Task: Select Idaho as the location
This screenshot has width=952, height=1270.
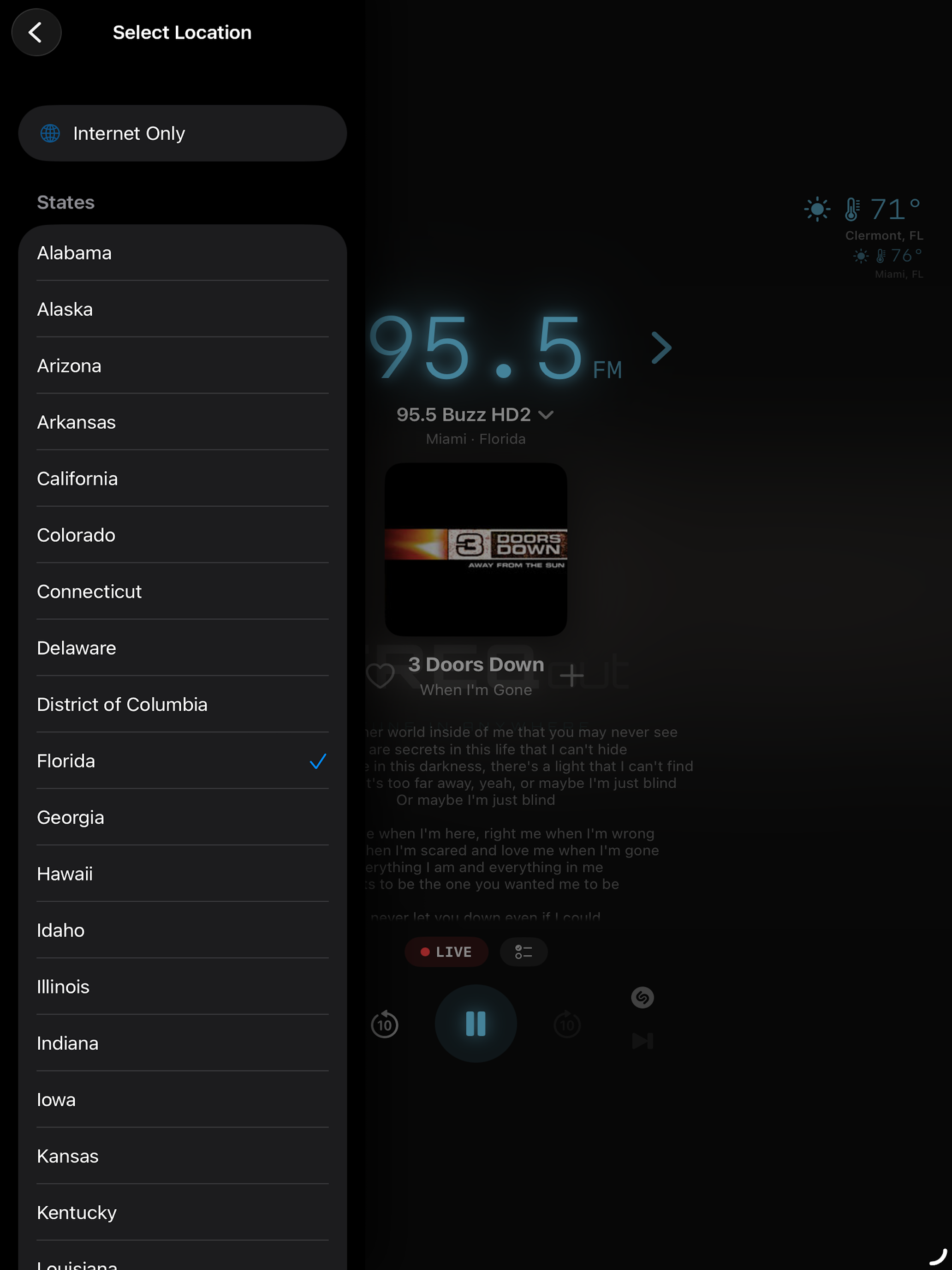Action: 183,930
